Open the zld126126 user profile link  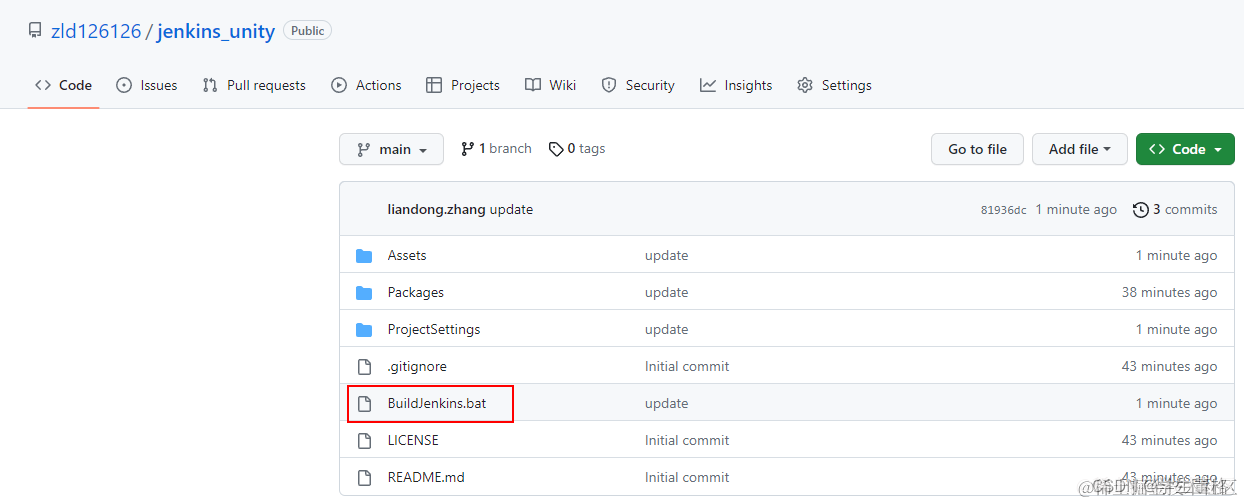coord(96,31)
